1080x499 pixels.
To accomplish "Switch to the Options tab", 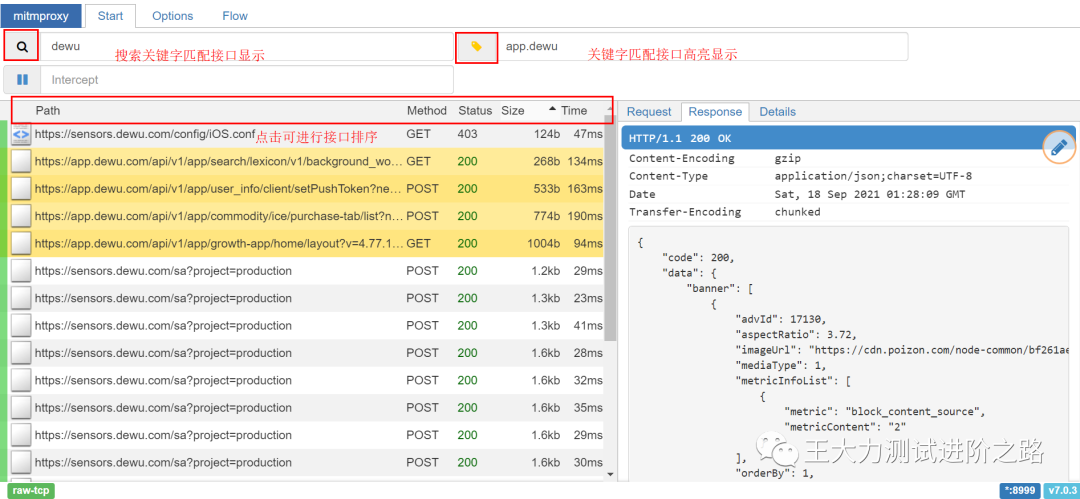I will coord(173,15).
